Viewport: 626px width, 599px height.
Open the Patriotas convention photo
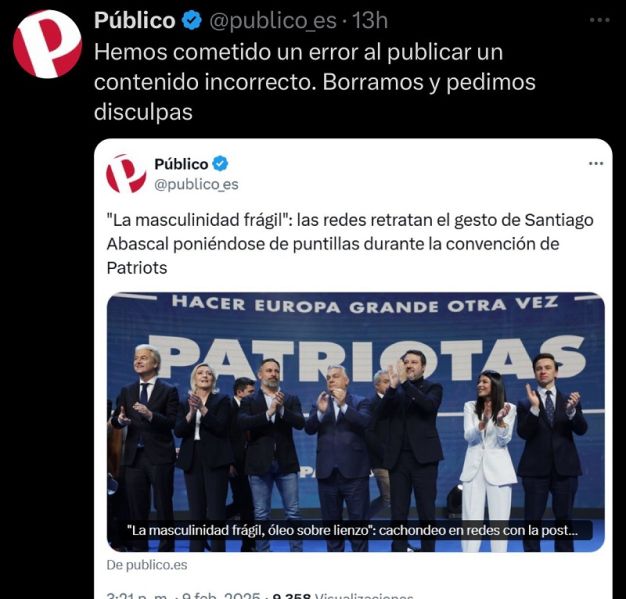(x=355, y=422)
